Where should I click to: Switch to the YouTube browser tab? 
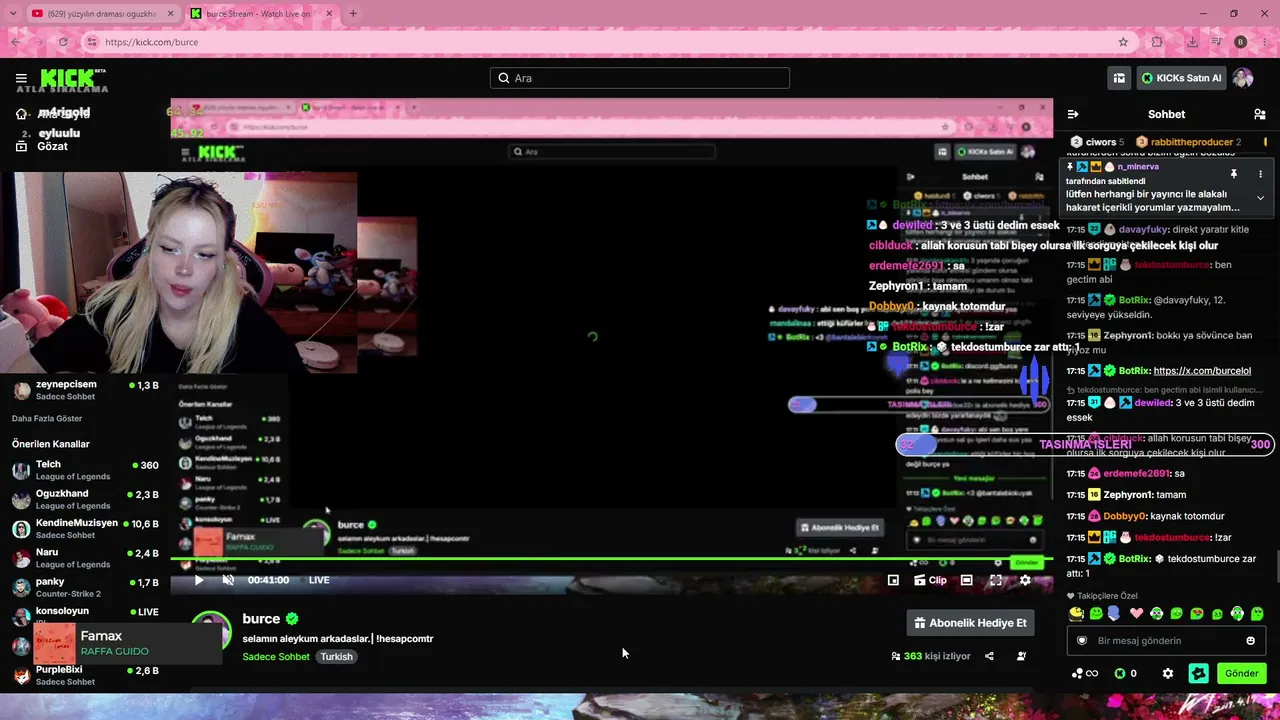tap(101, 14)
